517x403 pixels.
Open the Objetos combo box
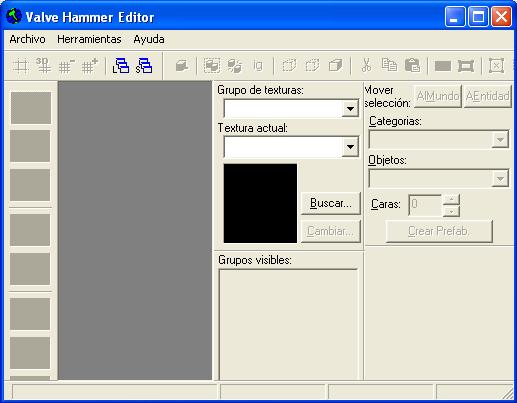click(x=439, y=178)
